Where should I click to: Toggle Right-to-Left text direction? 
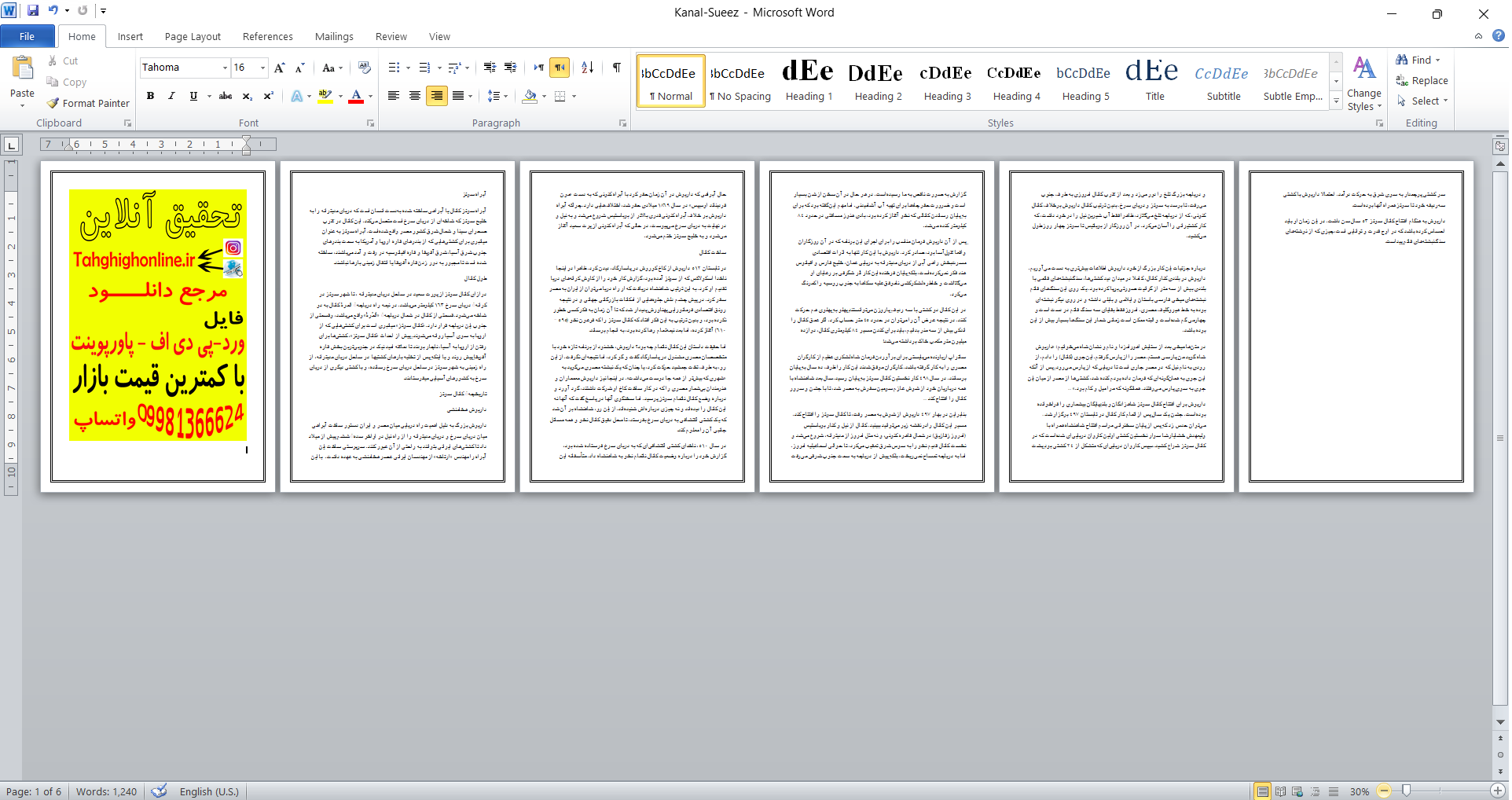pos(560,68)
